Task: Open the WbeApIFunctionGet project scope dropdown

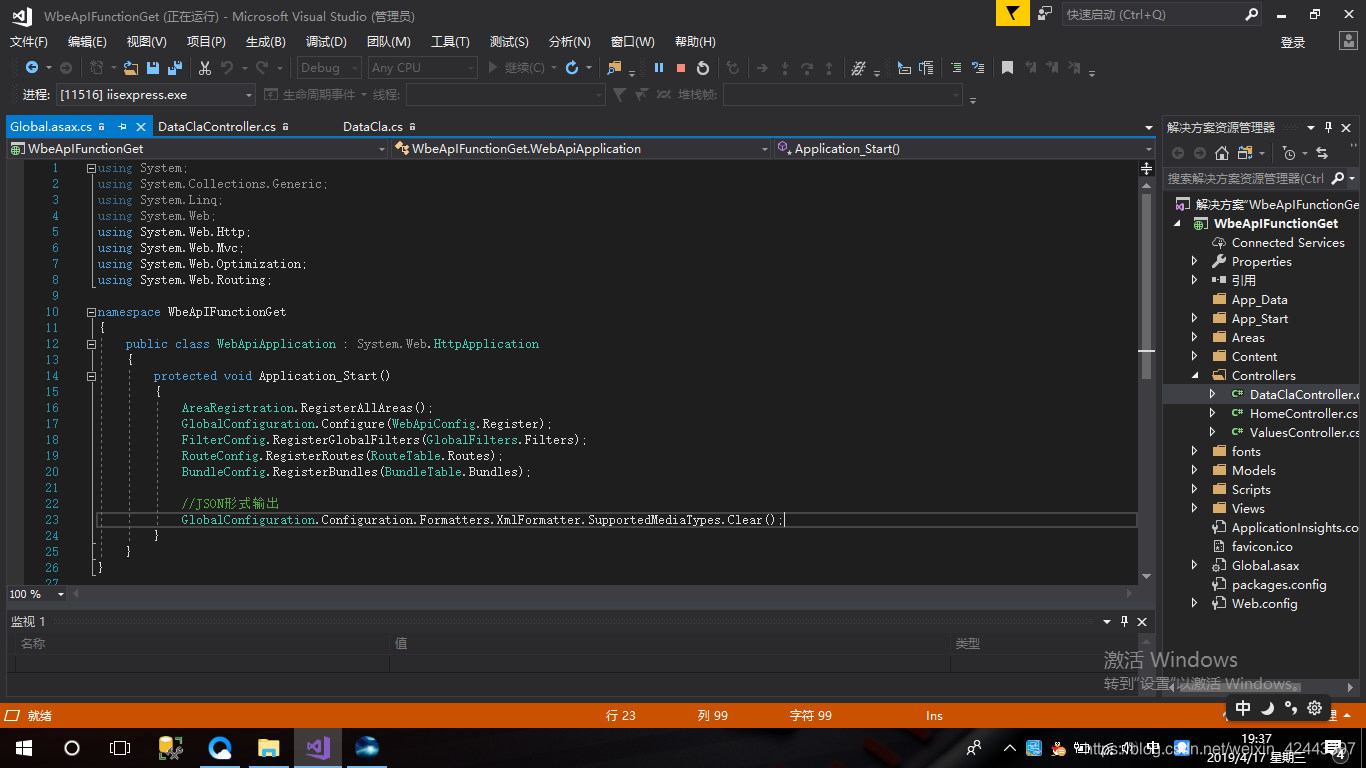Action: coord(197,149)
